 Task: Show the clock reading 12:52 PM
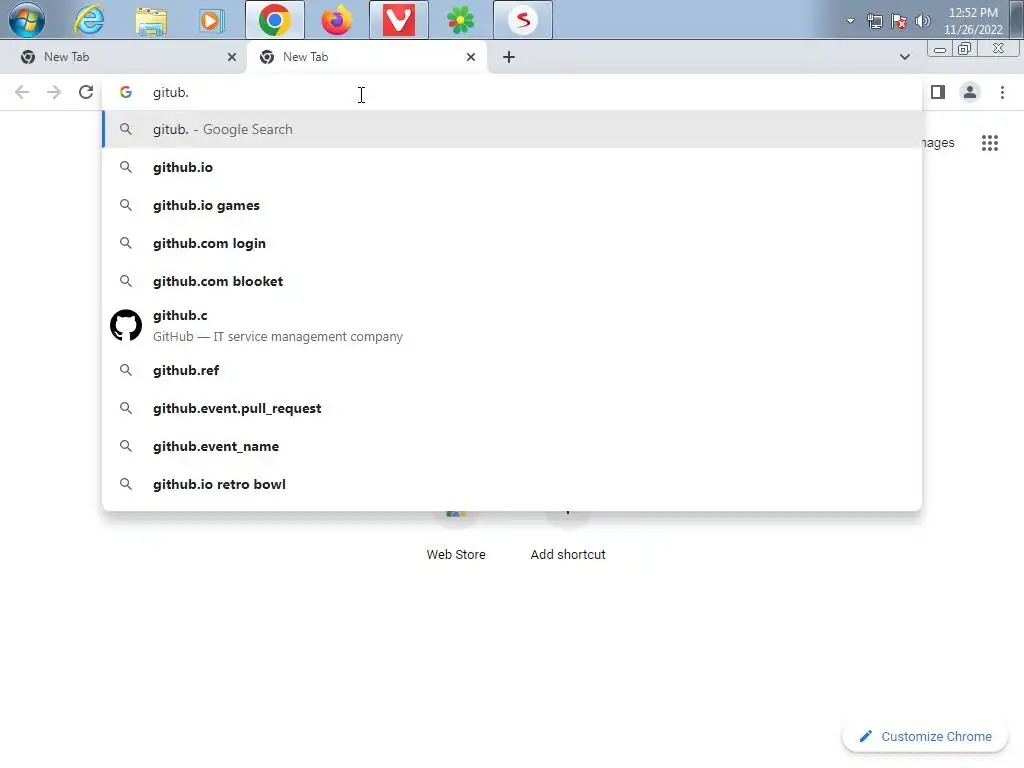pyautogui.click(x=973, y=21)
